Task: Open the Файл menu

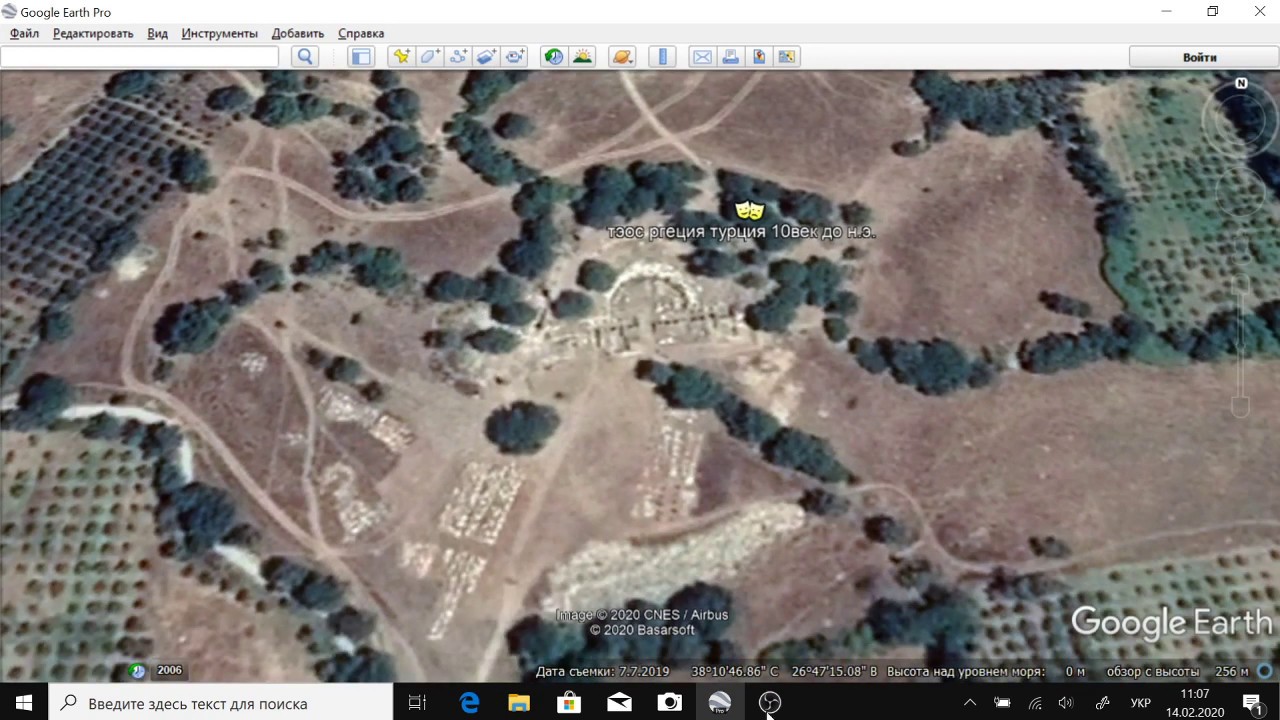Action: 24,33
